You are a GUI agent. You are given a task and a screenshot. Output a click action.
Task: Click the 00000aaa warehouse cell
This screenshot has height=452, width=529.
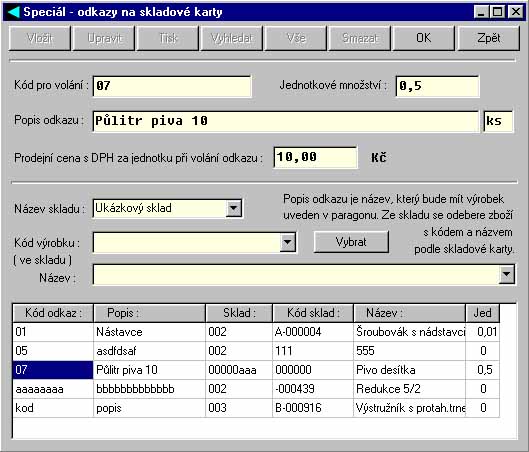(x=239, y=370)
